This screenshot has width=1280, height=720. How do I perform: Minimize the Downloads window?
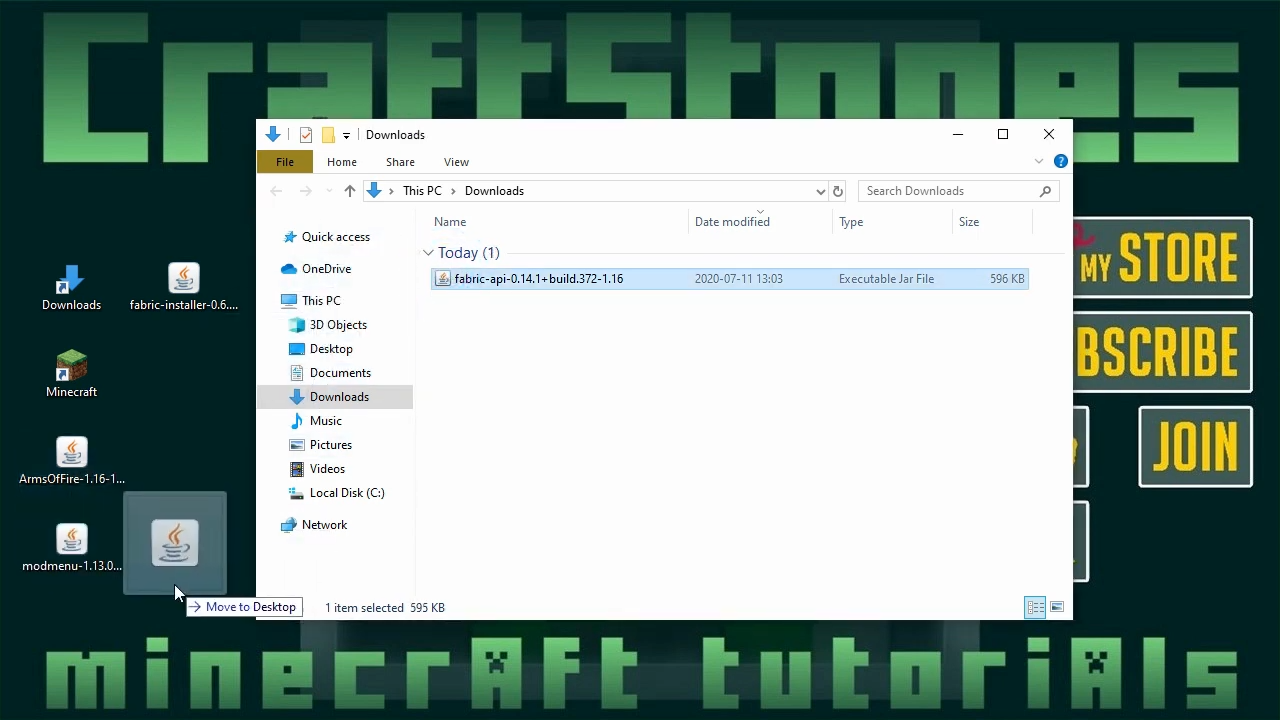pyautogui.click(x=958, y=135)
